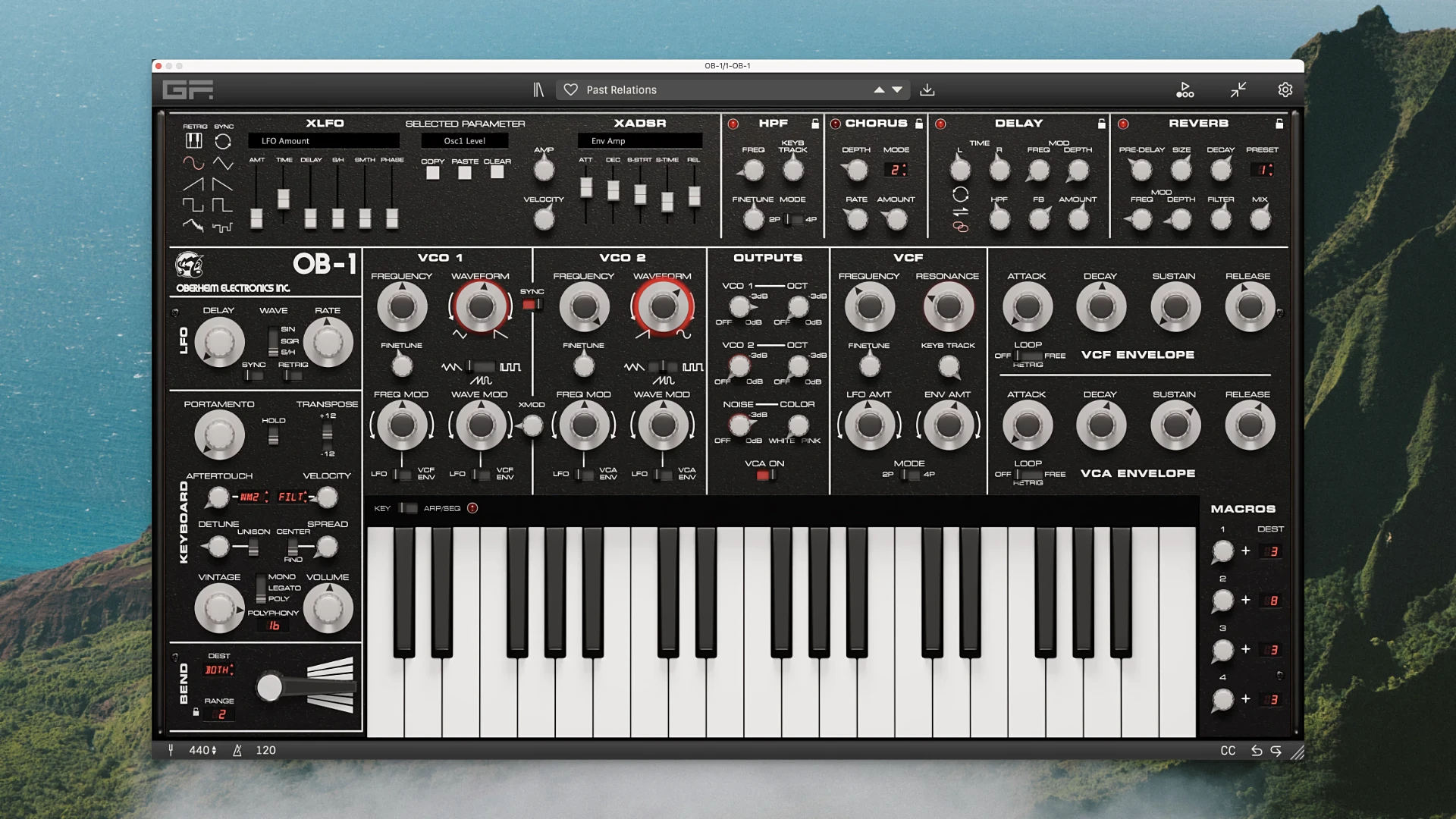This screenshot has width=1456, height=819.
Task: Switch to the ARP/SEQ tab above the keyboard
Action: 442,508
